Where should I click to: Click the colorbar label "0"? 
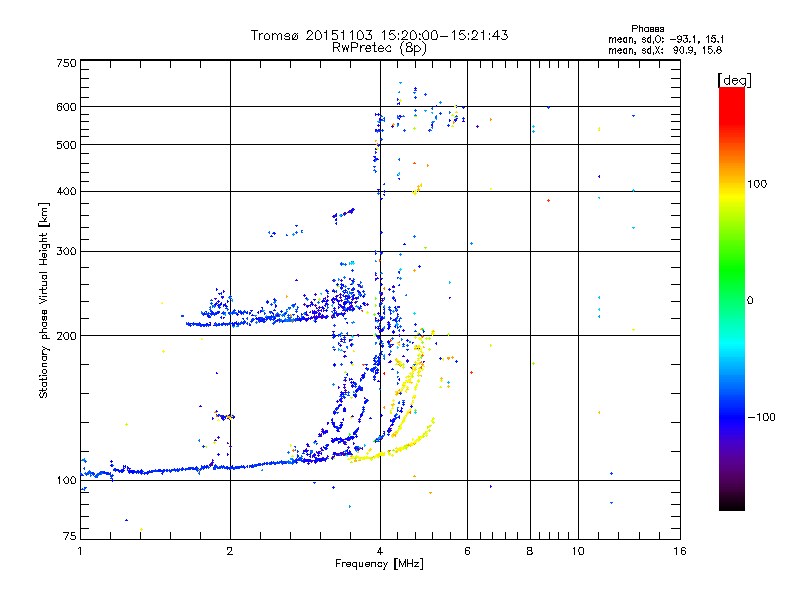[x=750, y=301]
